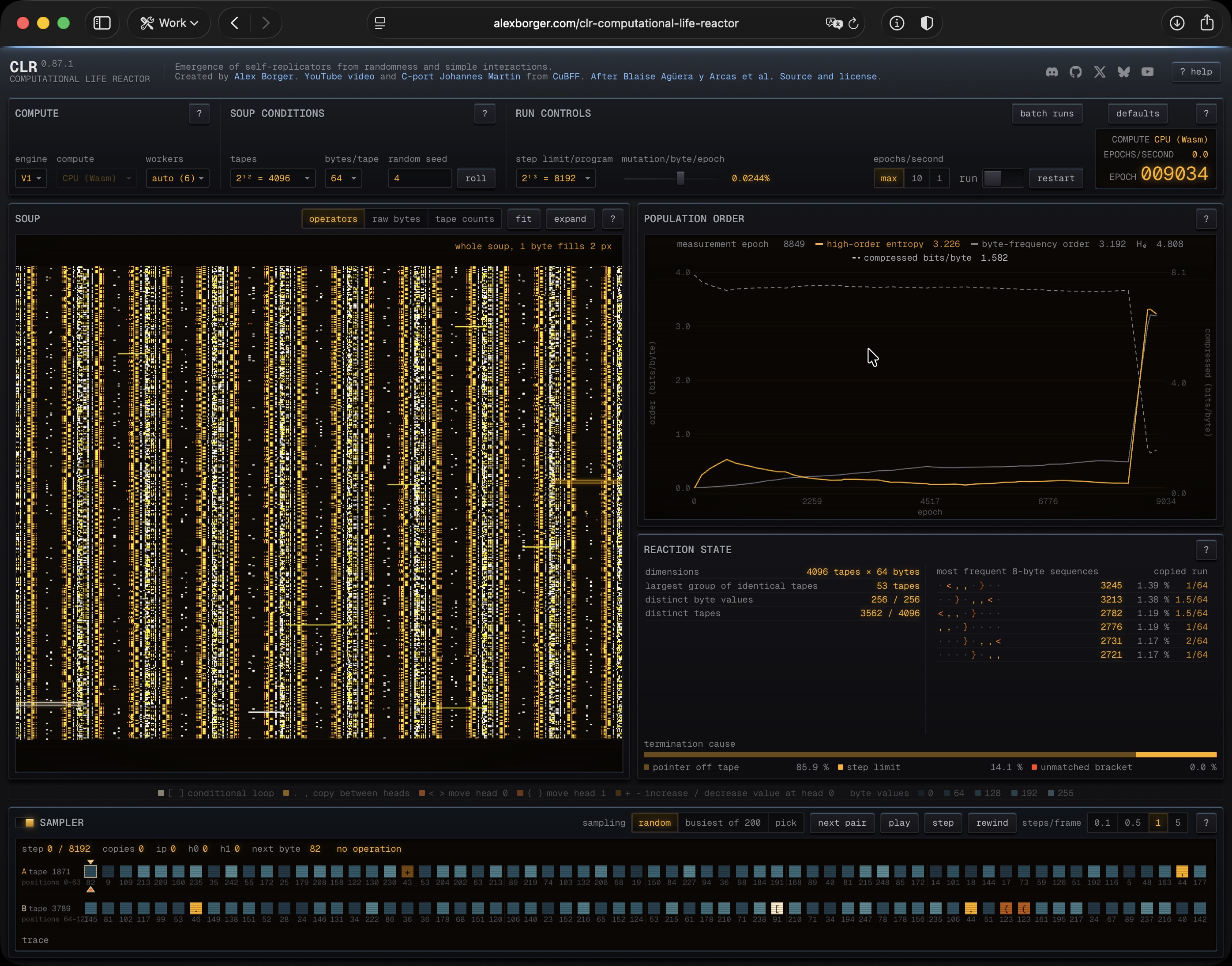Open the Safari downloads icon
The width and height of the screenshot is (1232, 966).
coord(1177,23)
